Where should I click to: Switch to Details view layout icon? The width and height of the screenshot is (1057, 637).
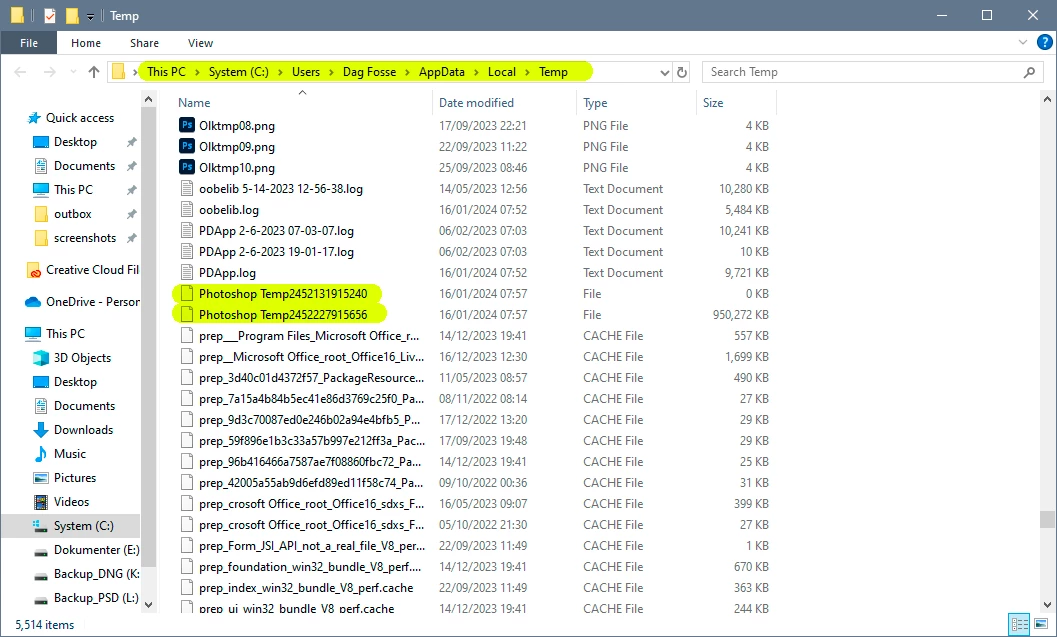tap(1019, 624)
